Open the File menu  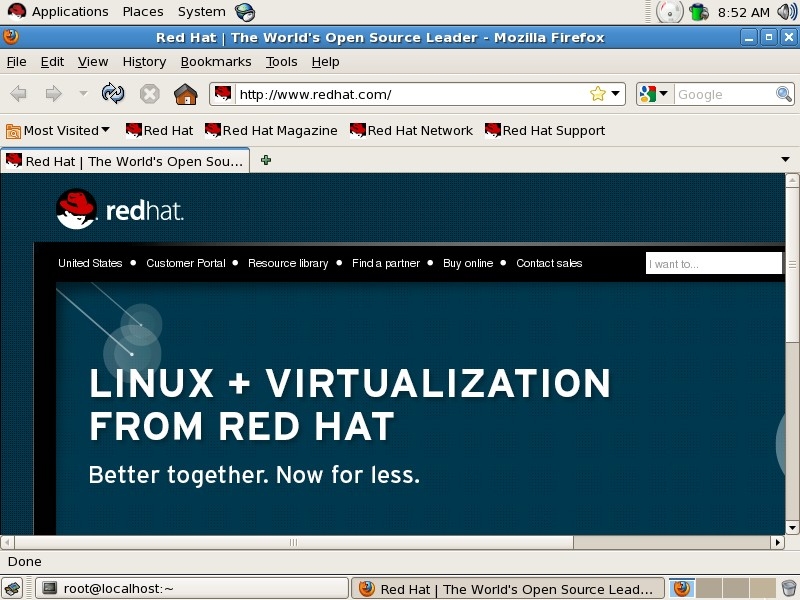16,62
